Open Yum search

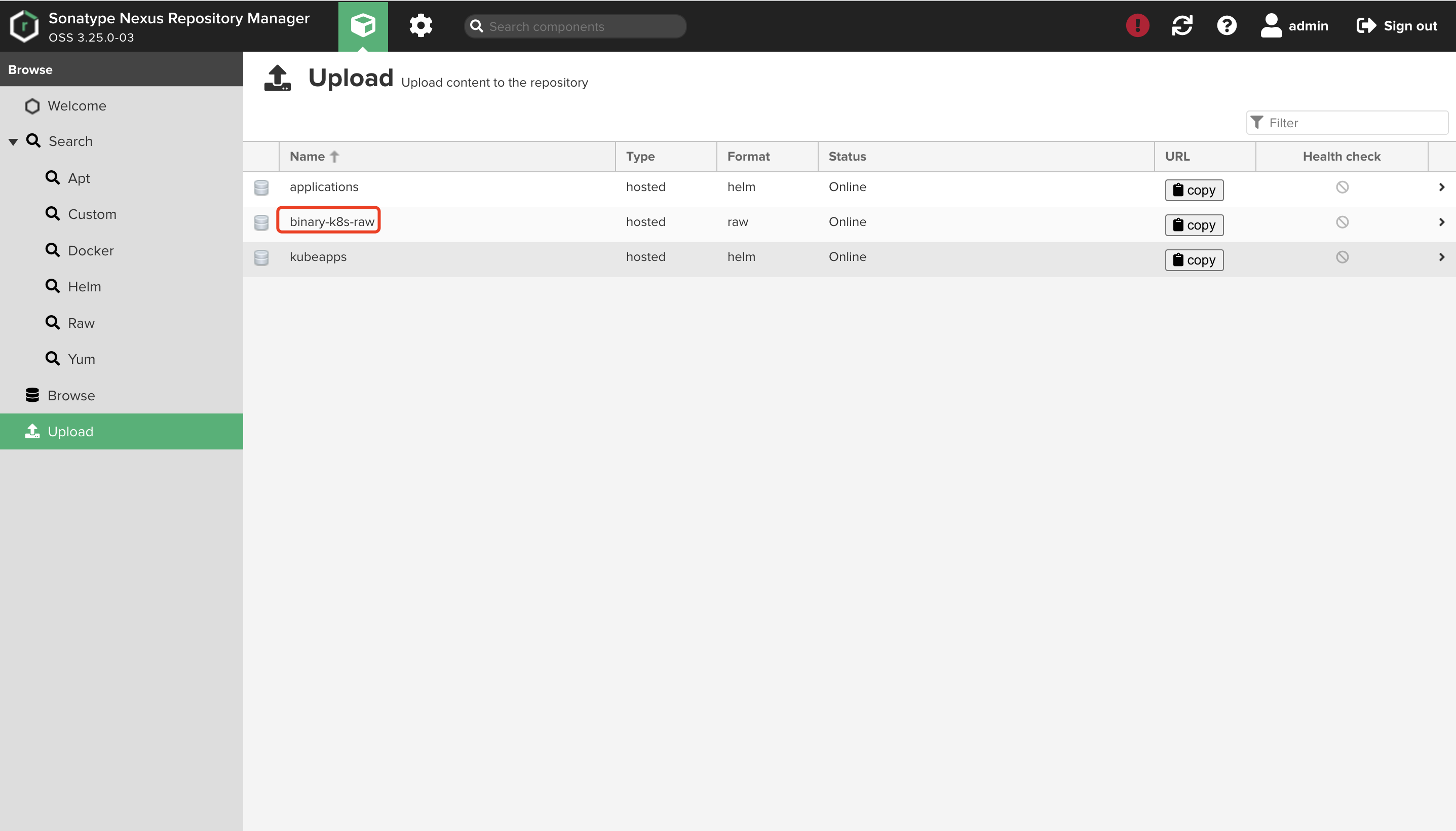coord(82,359)
